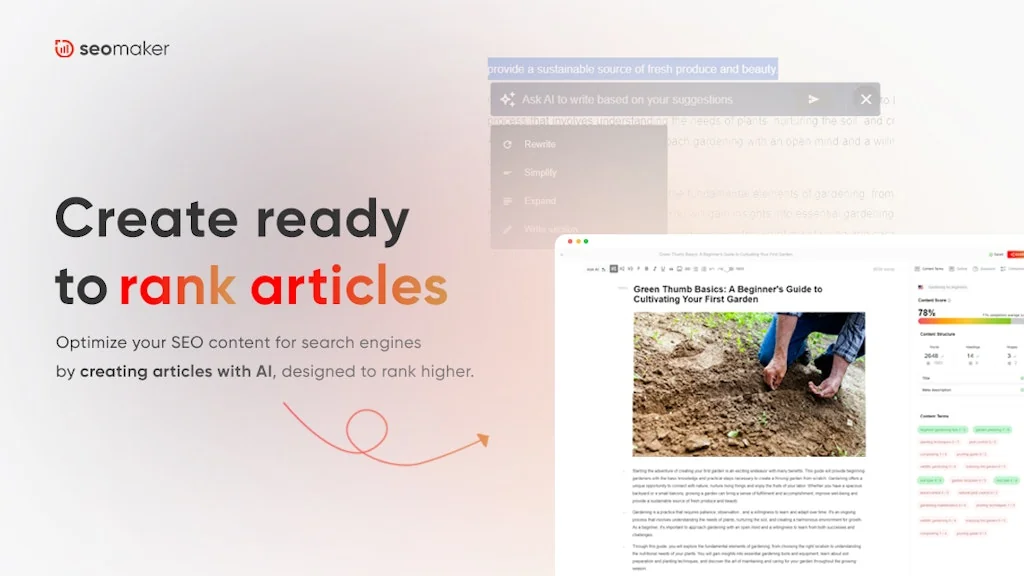
Task: Click the Ask AI button in the editor toolbar
Action: click(x=594, y=269)
